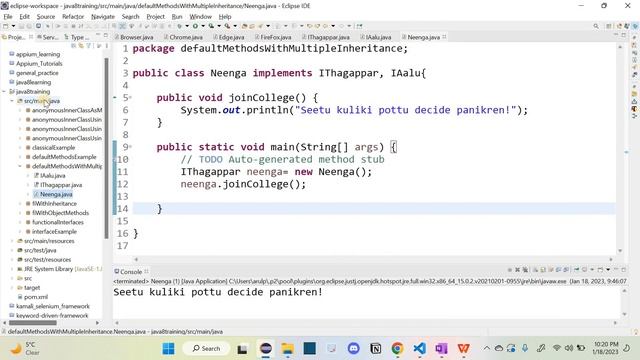Click the Project Explorer vertical scrollbar

[x=107, y=147]
